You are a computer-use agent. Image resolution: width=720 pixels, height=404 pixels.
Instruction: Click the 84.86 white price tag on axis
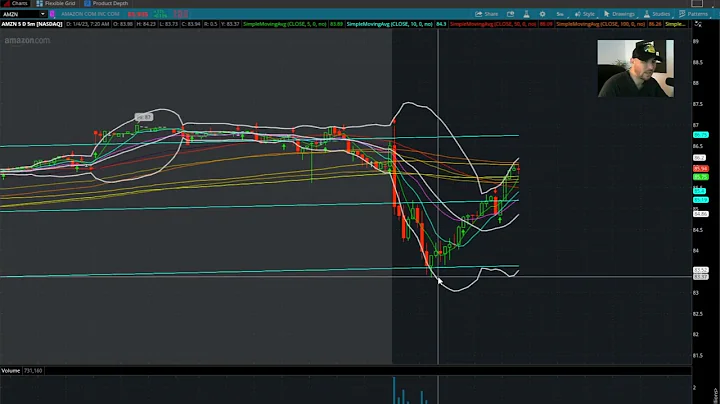click(x=701, y=214)
